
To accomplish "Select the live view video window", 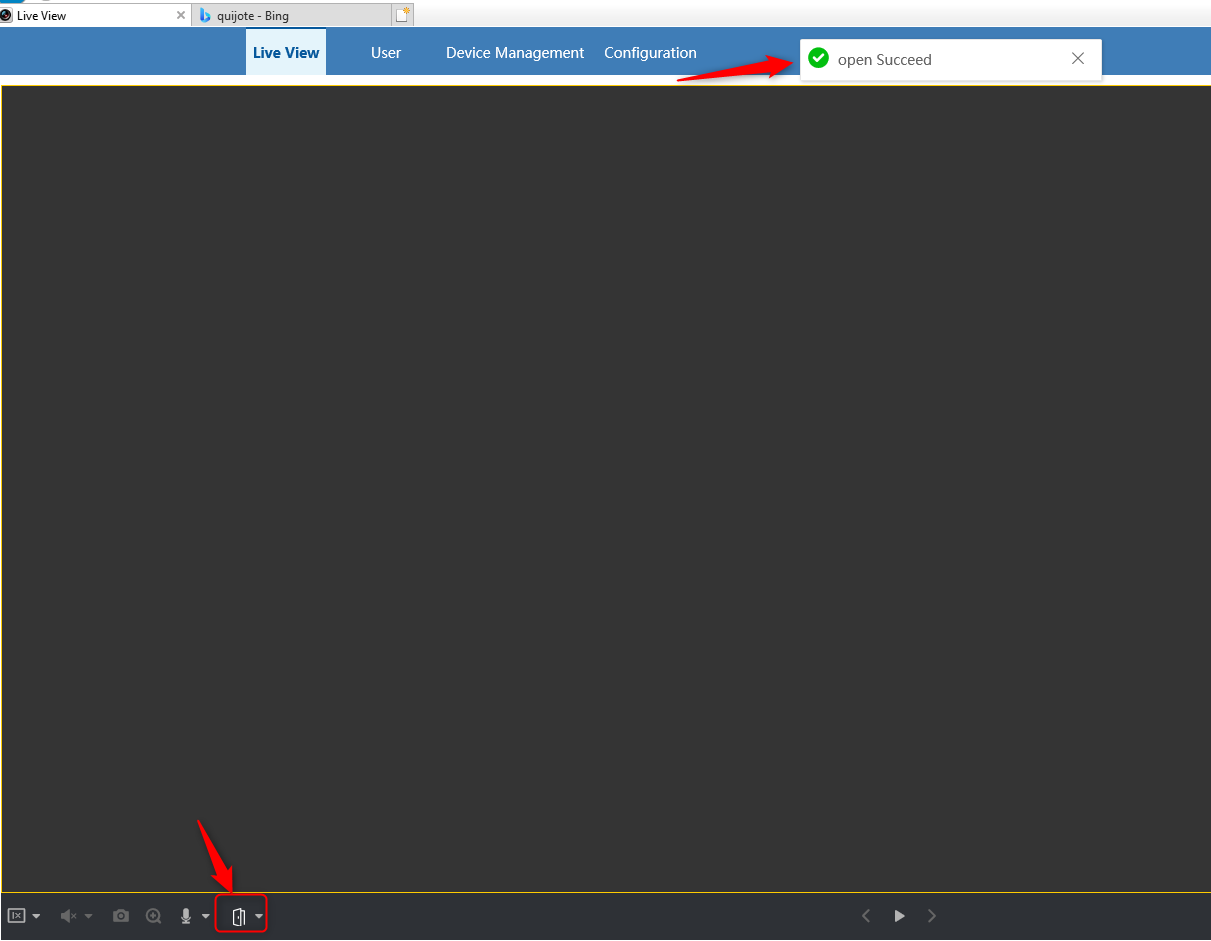I will click(606, 489).
